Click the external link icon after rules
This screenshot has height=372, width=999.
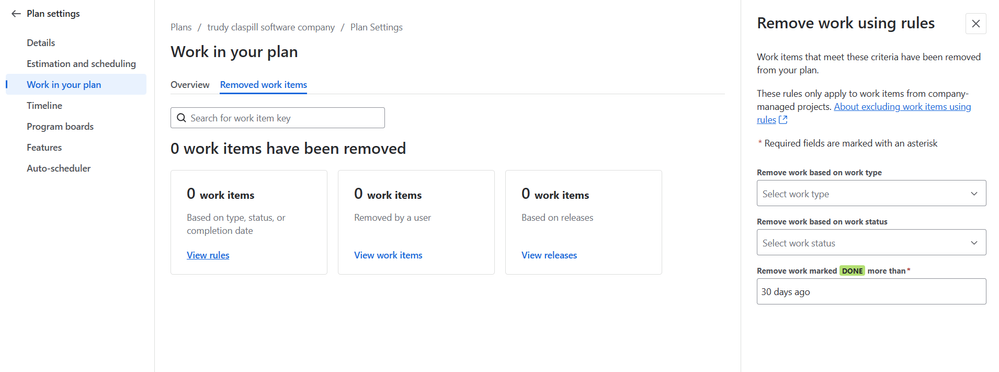point(783,120)
